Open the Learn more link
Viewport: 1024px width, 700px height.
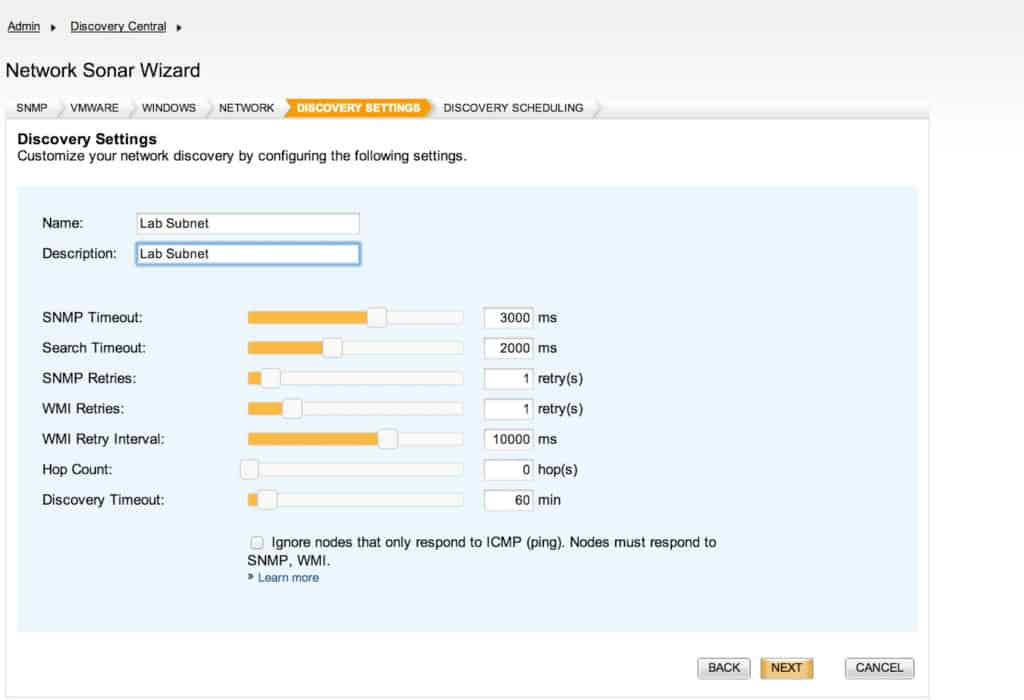click(288, 577)
